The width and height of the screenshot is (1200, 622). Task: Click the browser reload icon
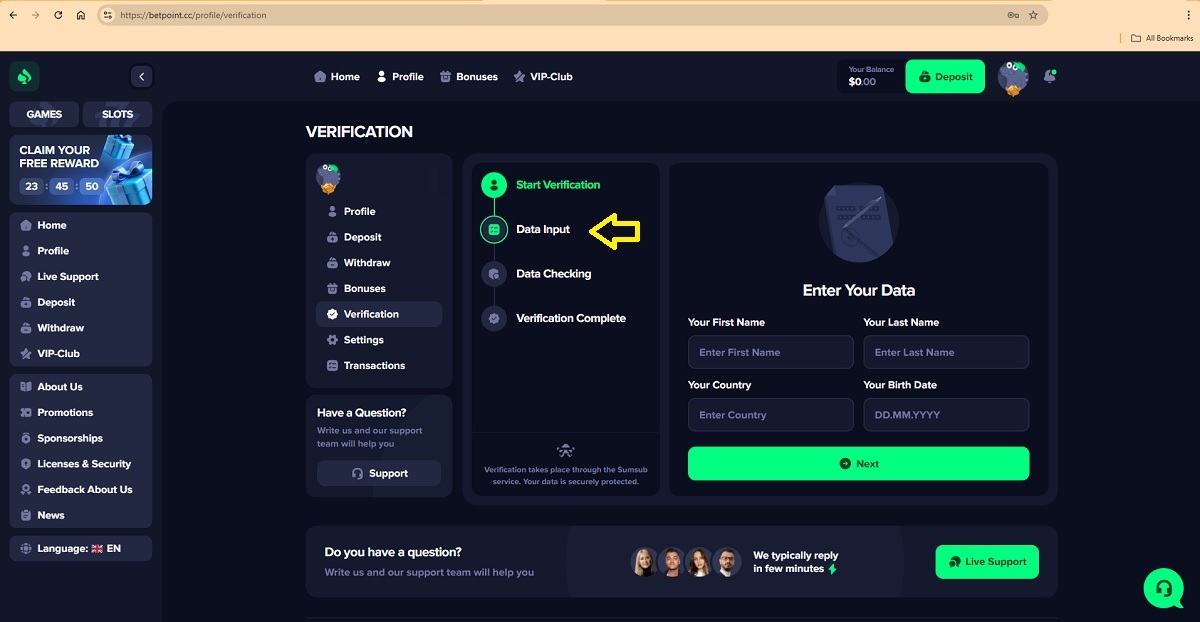tap(58, 15)
